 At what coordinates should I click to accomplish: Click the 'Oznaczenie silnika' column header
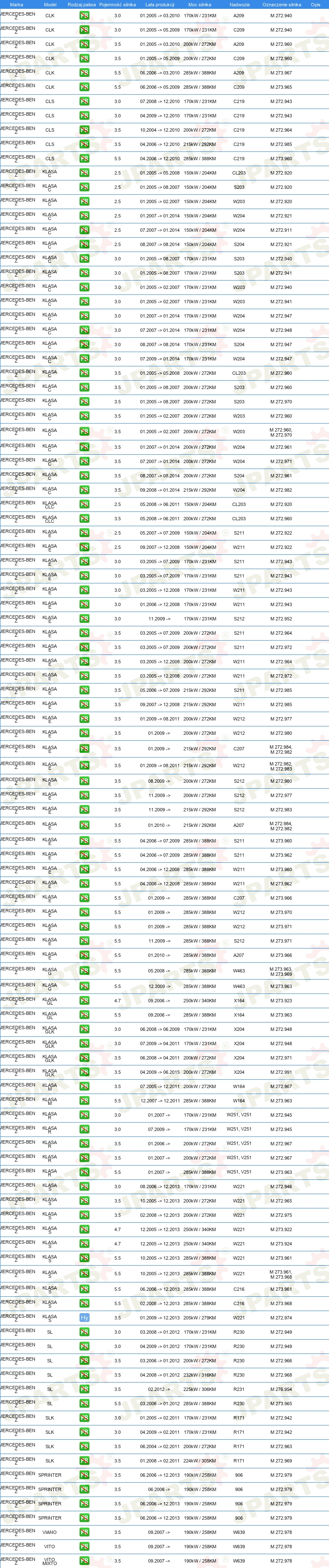coord(281,4)
